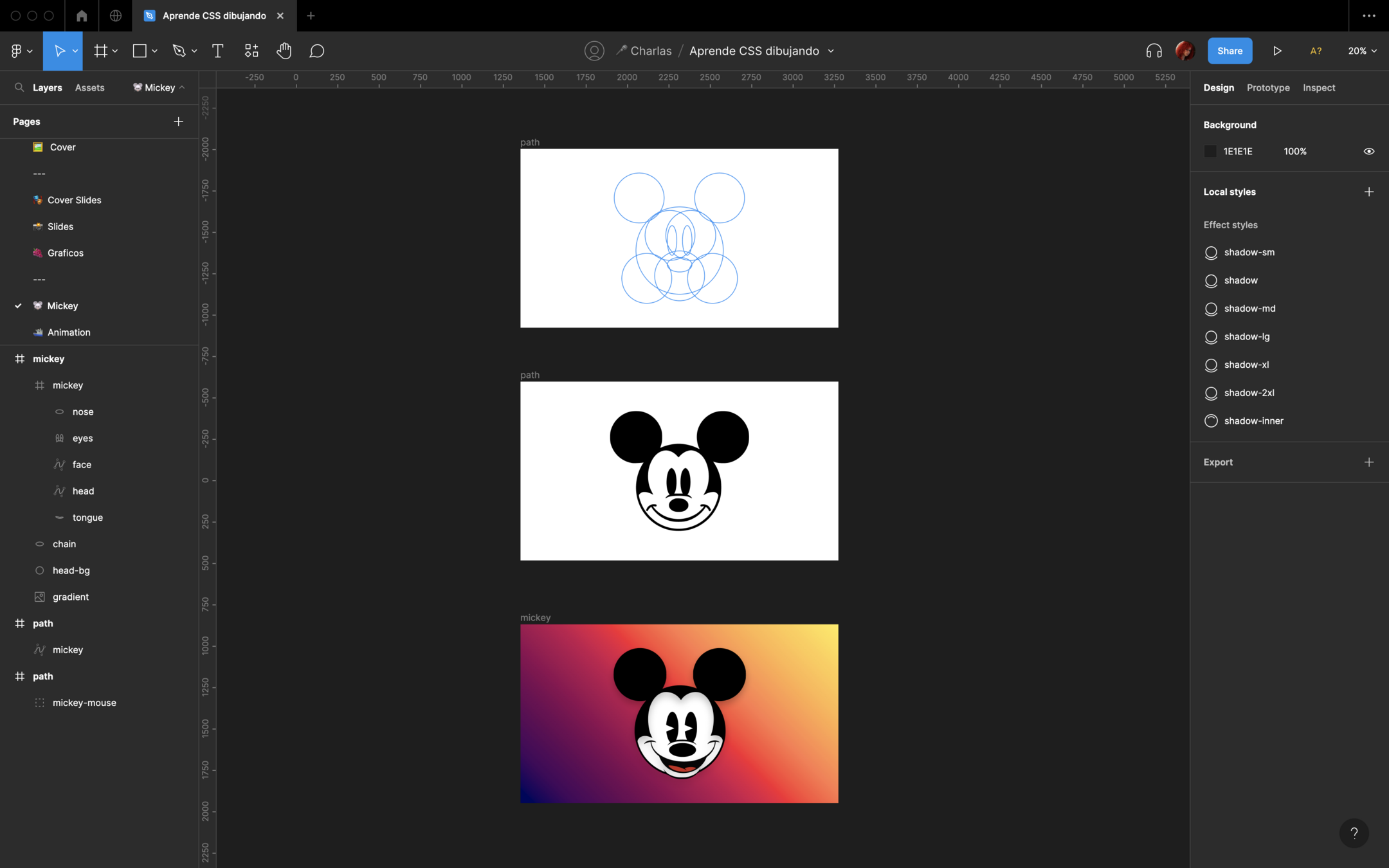The image size is (1389, 868).
Task: Switch to the Assets tab
Action: pos(89,87)
